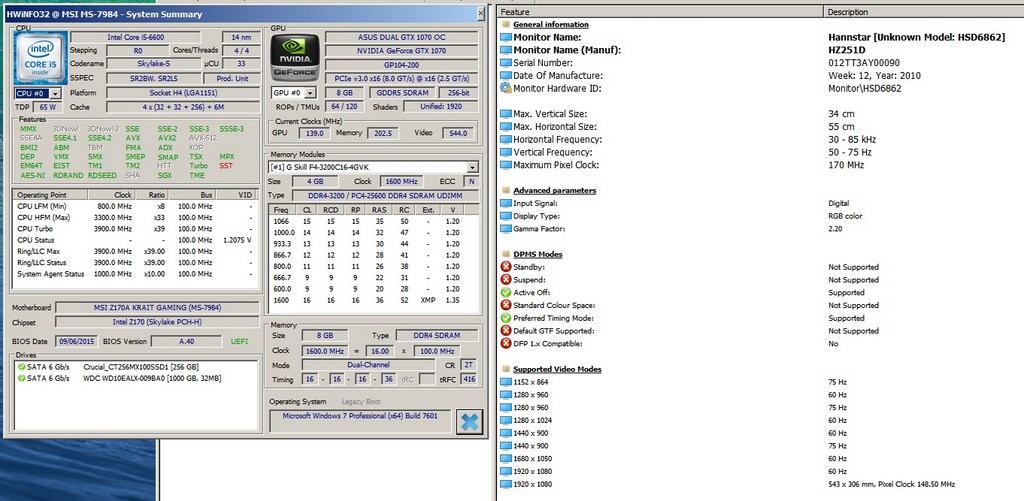Click the Description column header
The height and width of the screenshot is (501, 1024).
[920, 11]
